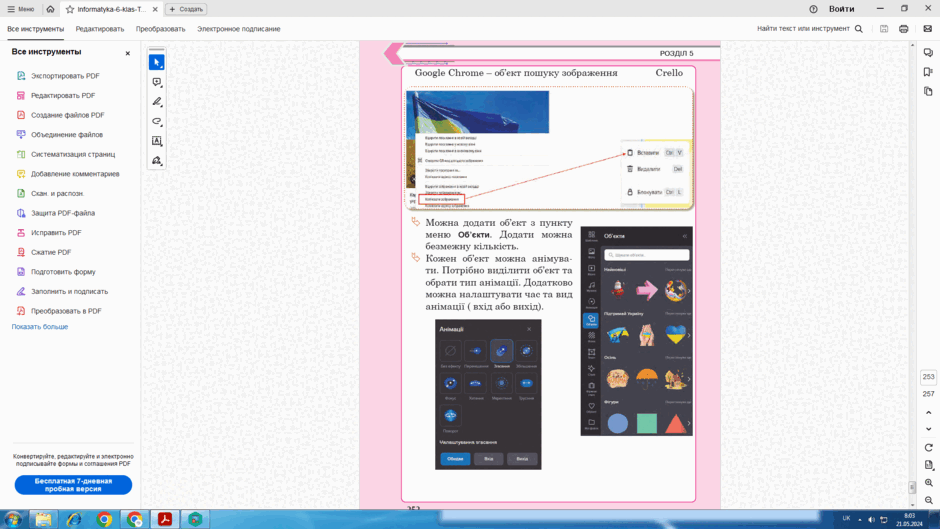940x529 pixels.
Task: Open the comments panel on right rail
Action: 928,53
